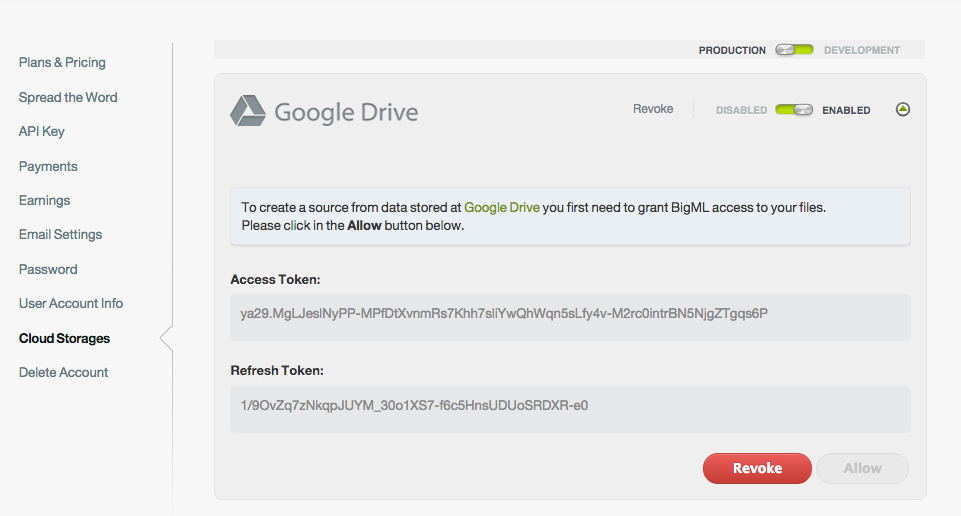Image resolution: width=961 pixels, height=516 pixels.
Task: Click the red Revoke button
Action: (x=757, y=468)
